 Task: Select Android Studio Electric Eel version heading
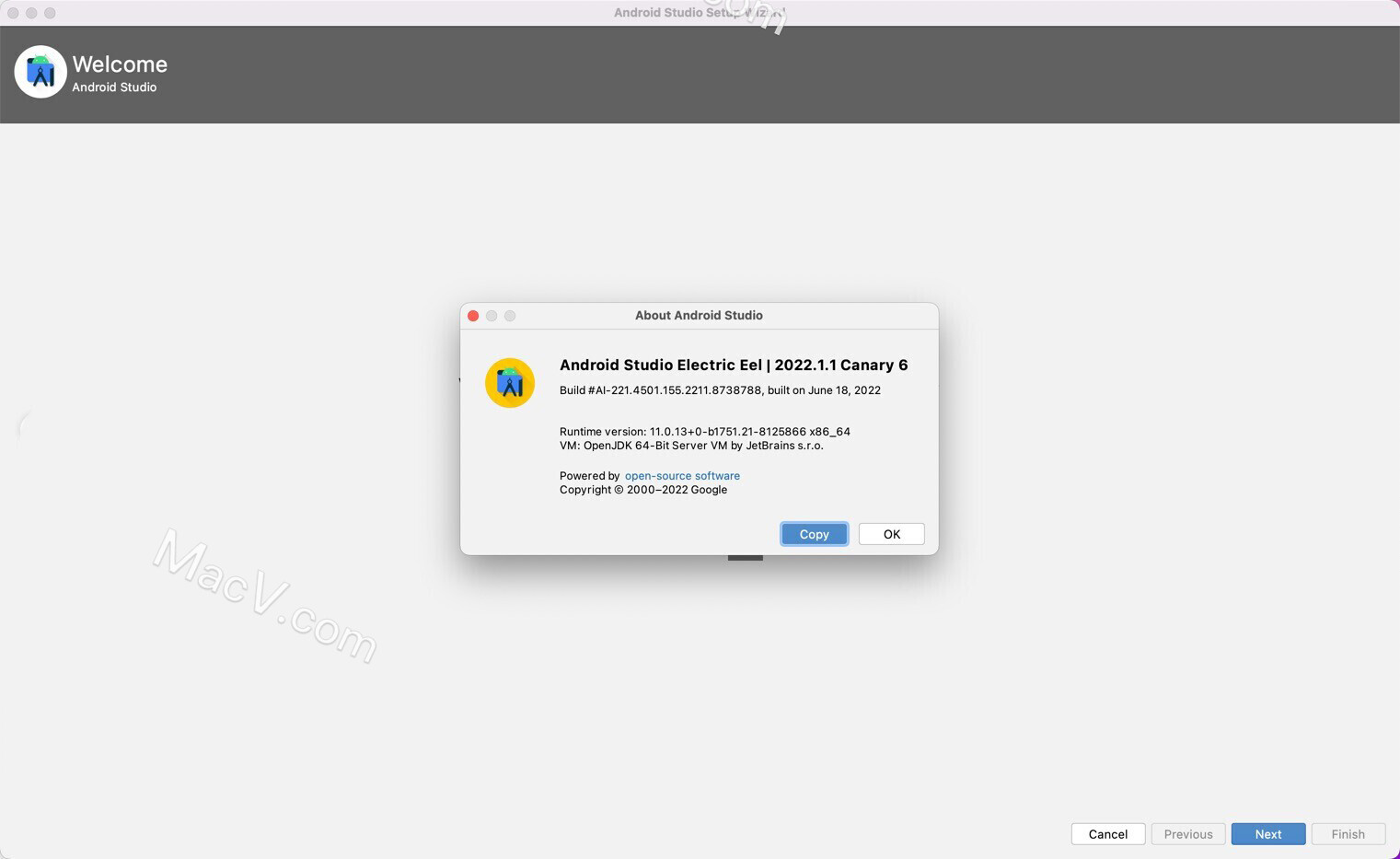(x=733, y=366)
